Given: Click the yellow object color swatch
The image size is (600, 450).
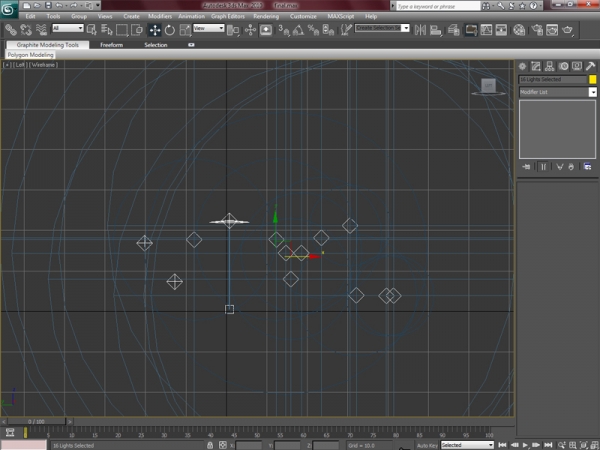Looking at the screenshot, I should (x=592, y=79).
